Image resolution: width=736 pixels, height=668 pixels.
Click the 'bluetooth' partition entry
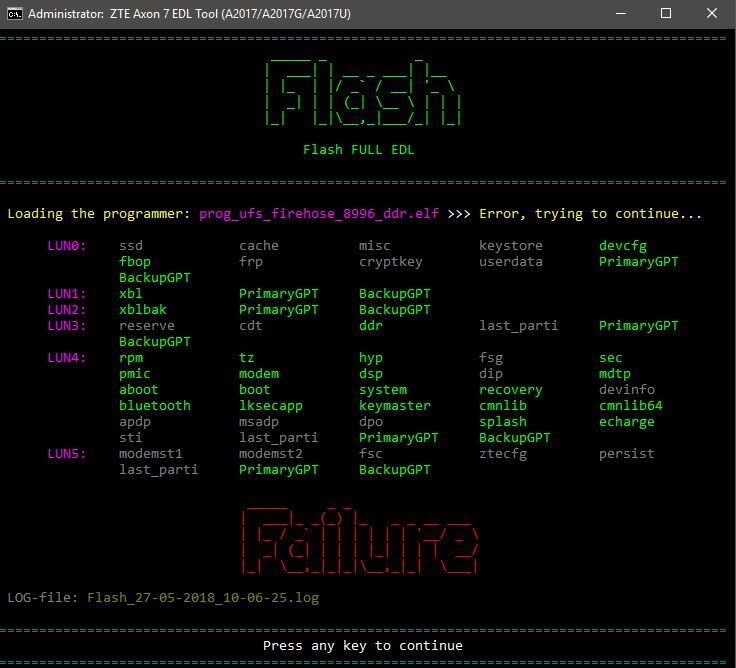[x=155, y=406]
